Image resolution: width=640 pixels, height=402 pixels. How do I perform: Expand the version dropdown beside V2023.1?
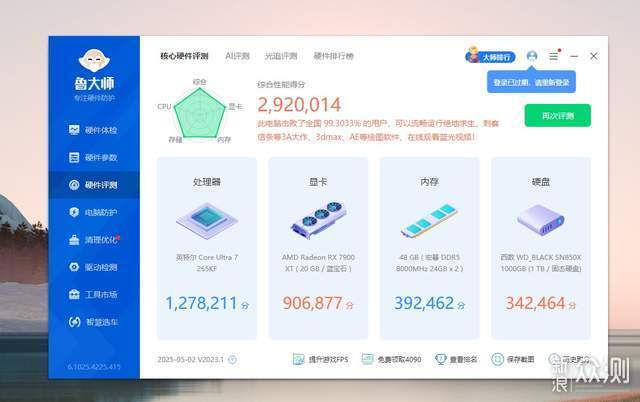pos(232,360)
